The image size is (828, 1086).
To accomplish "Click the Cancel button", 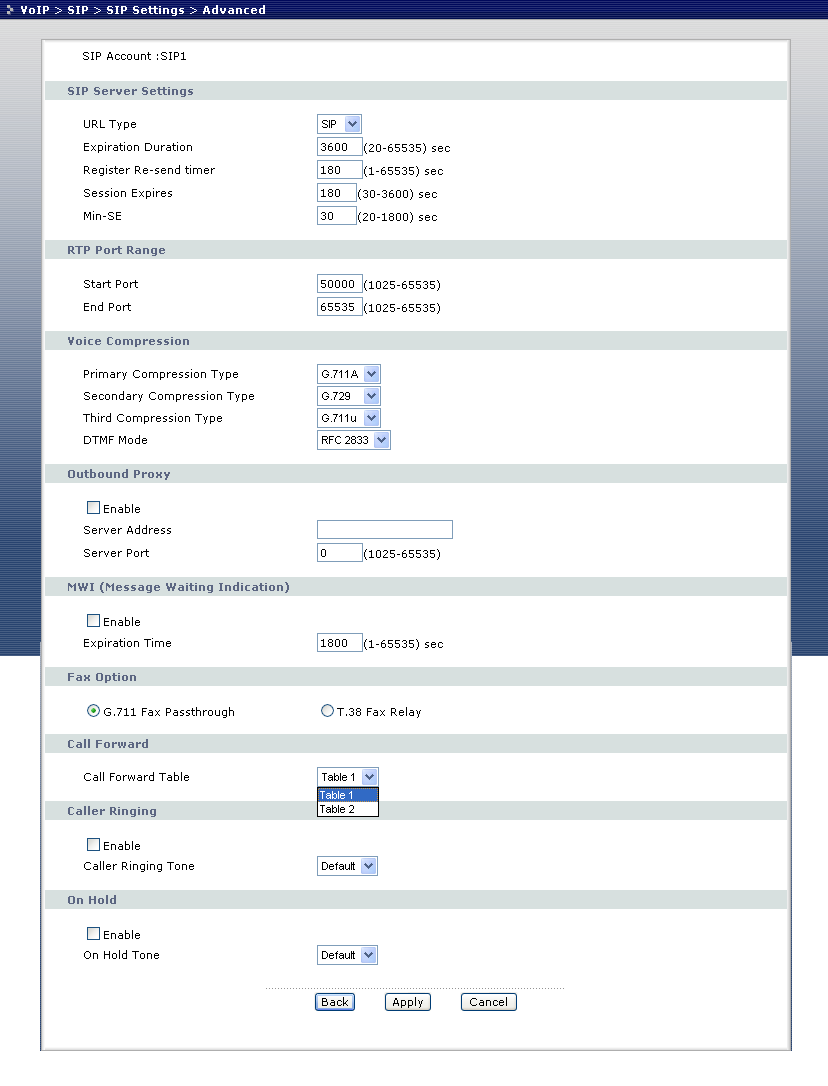I will tap(488, 1002).
